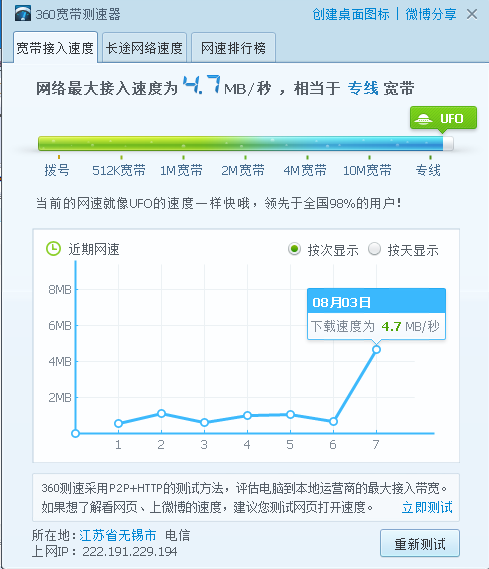This screenshot has height=569, width=489.
Task: Click chart data point for test 5
Action: click(290, 414)
